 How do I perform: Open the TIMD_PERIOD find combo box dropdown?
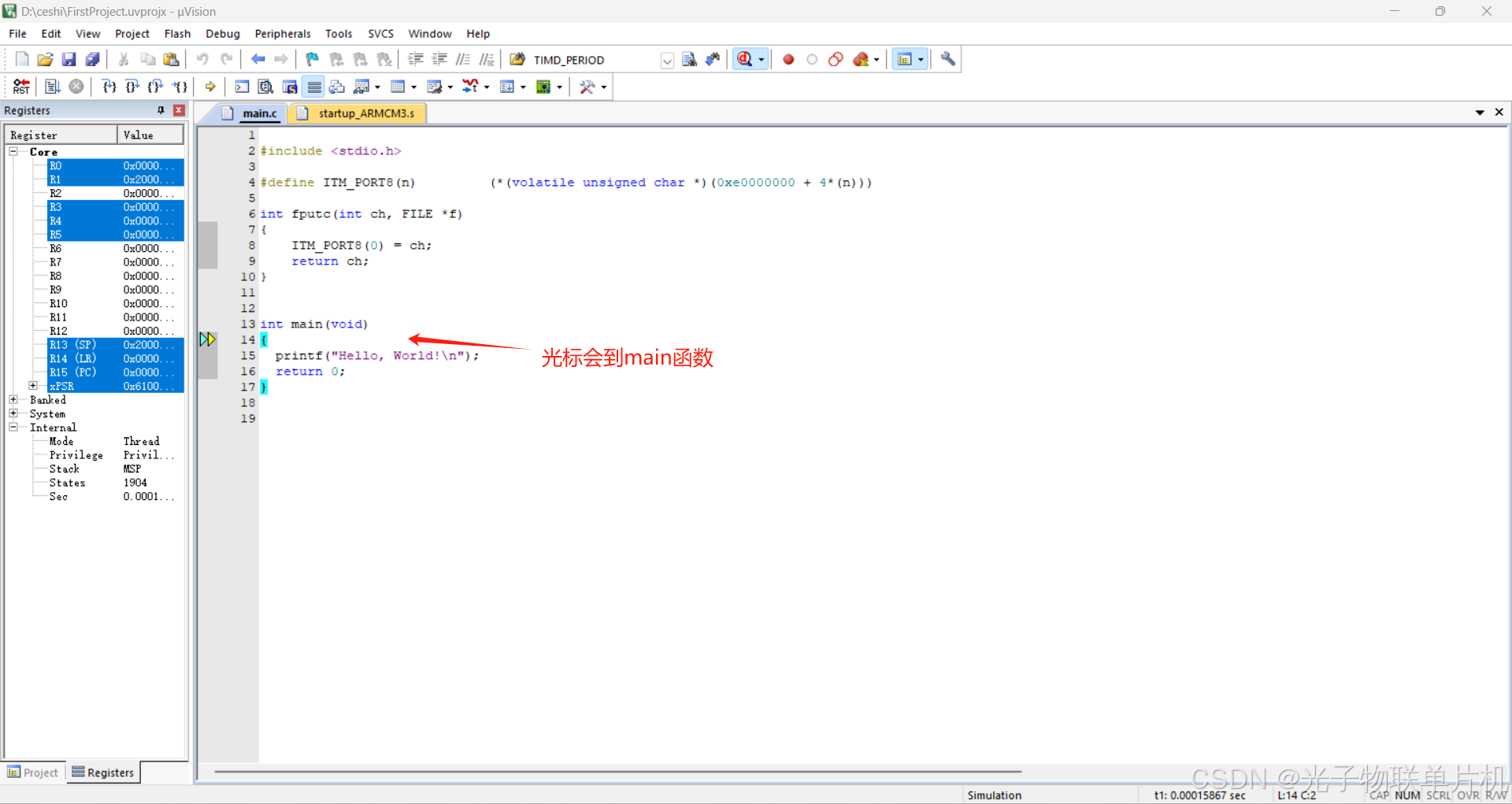(x=666, y=61)
